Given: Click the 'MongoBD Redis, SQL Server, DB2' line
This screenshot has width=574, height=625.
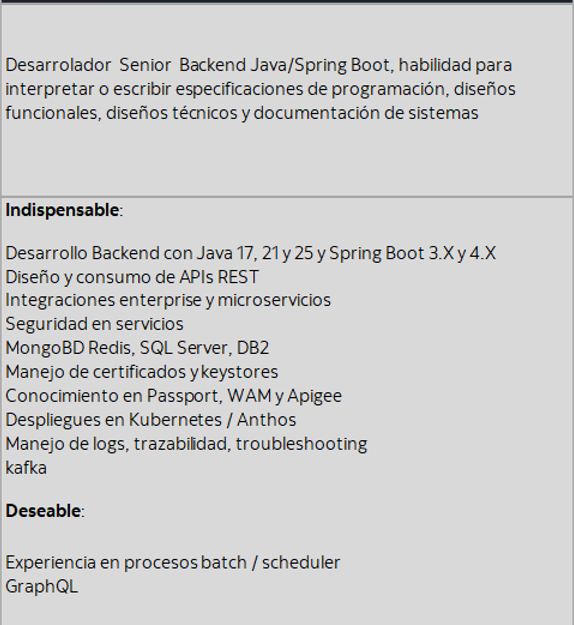Looking at the screenshot, I should tap(137, 348).
